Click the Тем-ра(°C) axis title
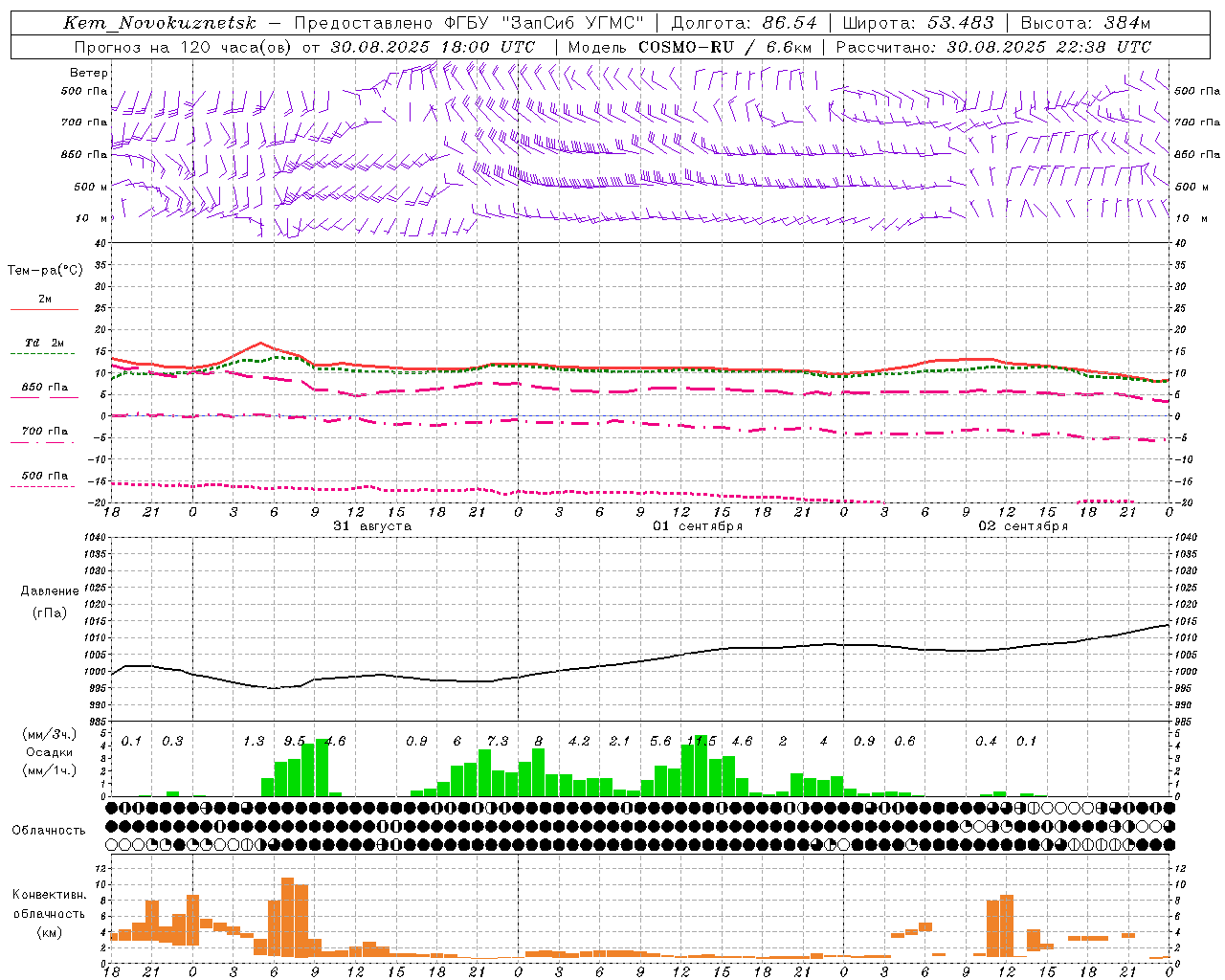The image size is (1225, 980). [x=45, y=271]
